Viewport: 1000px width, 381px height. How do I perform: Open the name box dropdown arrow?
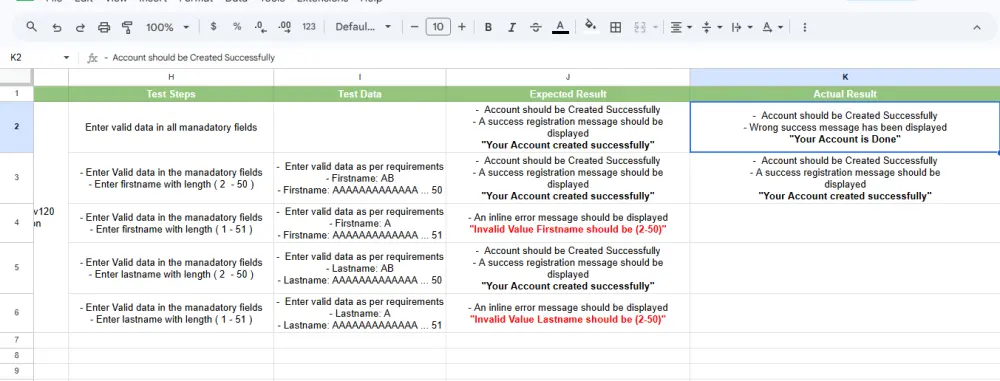coord(66,57)
